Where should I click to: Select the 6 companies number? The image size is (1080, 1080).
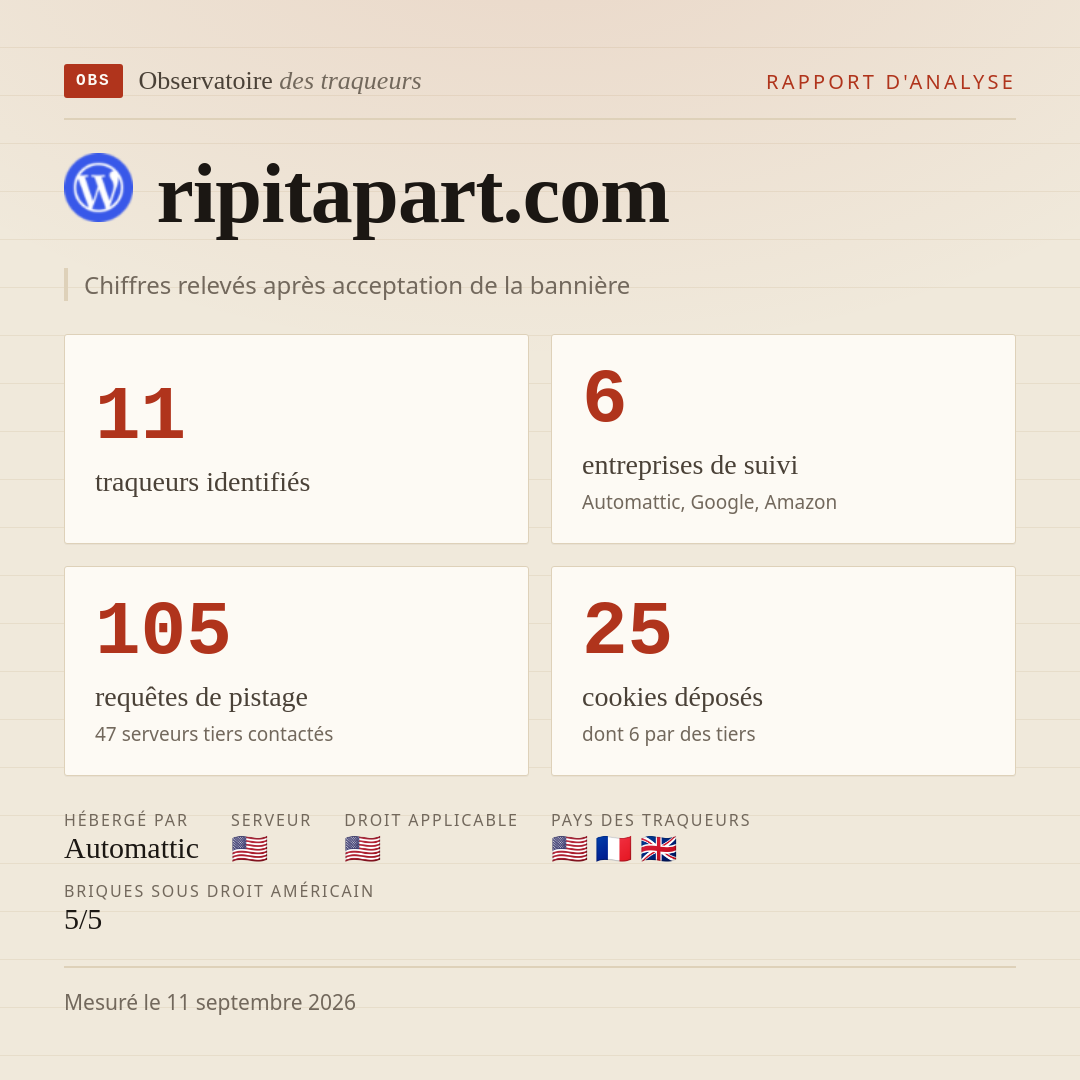click(604, 397)
